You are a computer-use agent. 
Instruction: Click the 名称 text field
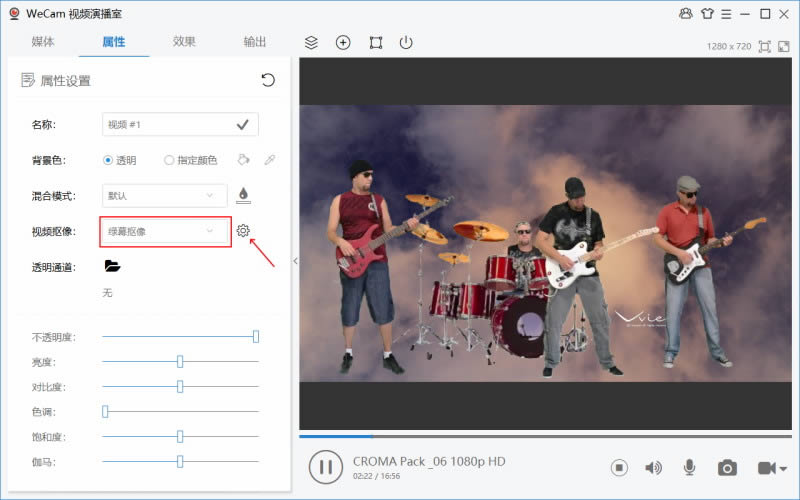pyautogui.click(x=180, y=124)
